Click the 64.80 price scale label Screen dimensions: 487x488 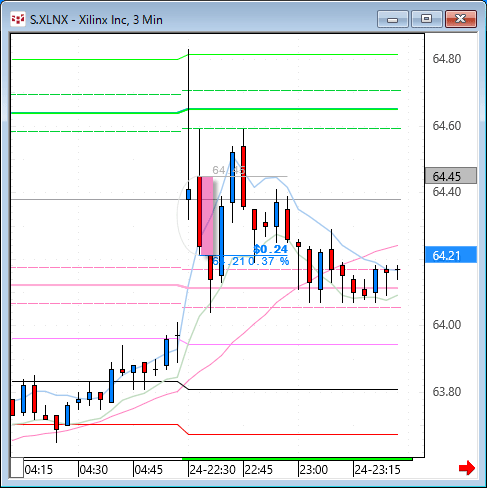pyautogui.click(x=447, y=59)
